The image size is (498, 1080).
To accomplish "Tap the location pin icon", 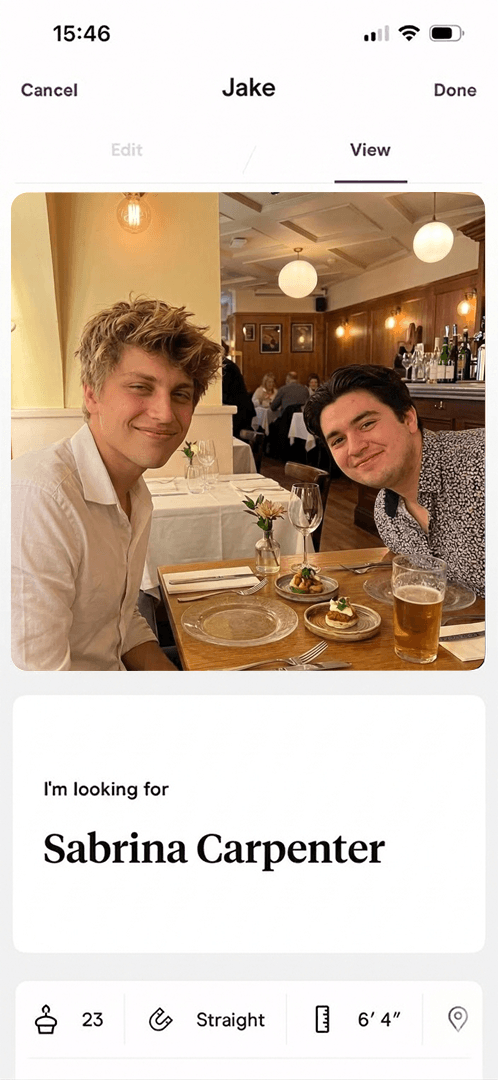I will pos(458,1019).
